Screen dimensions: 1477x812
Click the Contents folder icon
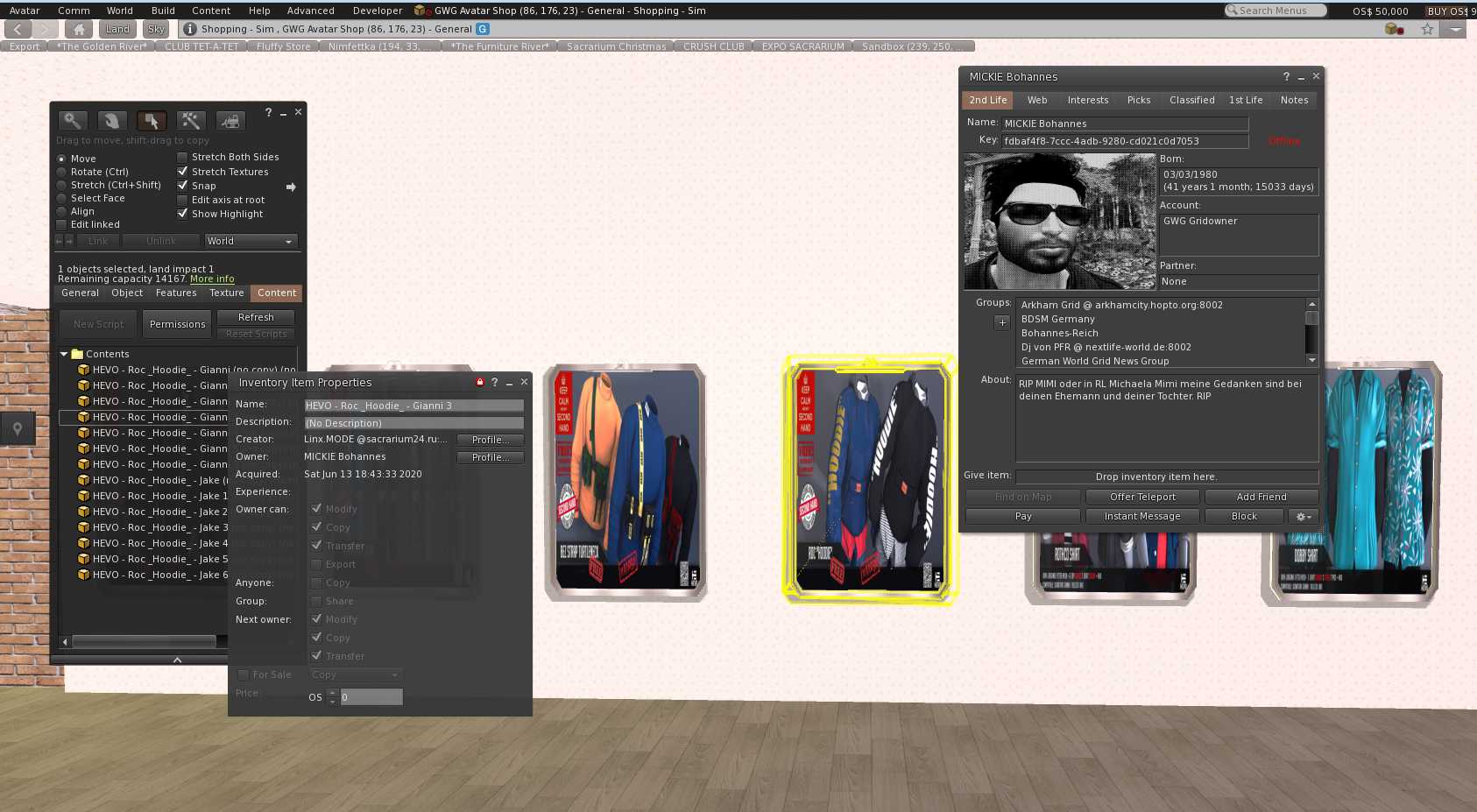[x=77, y=354]
